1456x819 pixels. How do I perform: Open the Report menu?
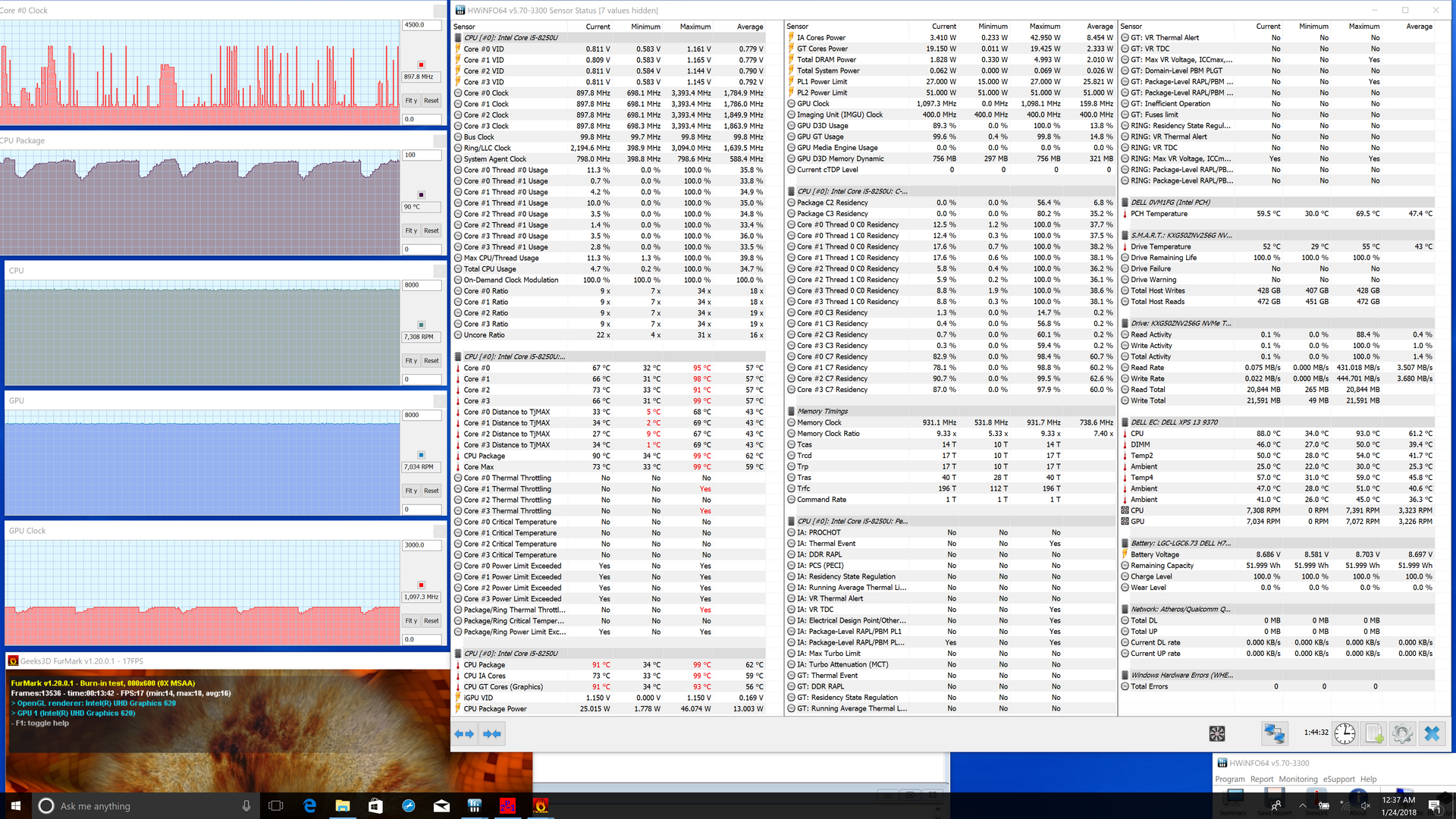tap(1262, 779)
